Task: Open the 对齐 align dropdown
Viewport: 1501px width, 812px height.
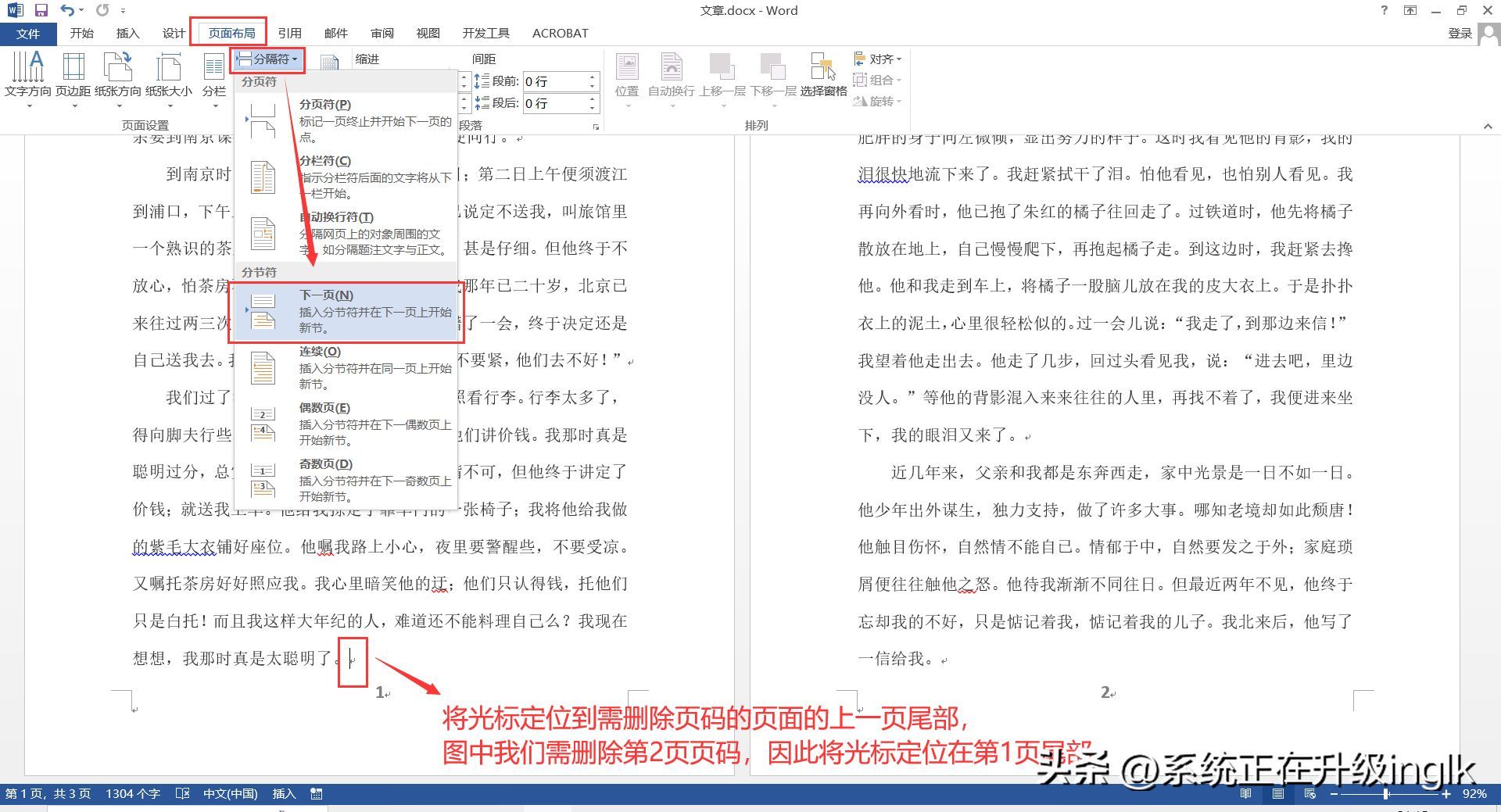Action: (877, 59)
